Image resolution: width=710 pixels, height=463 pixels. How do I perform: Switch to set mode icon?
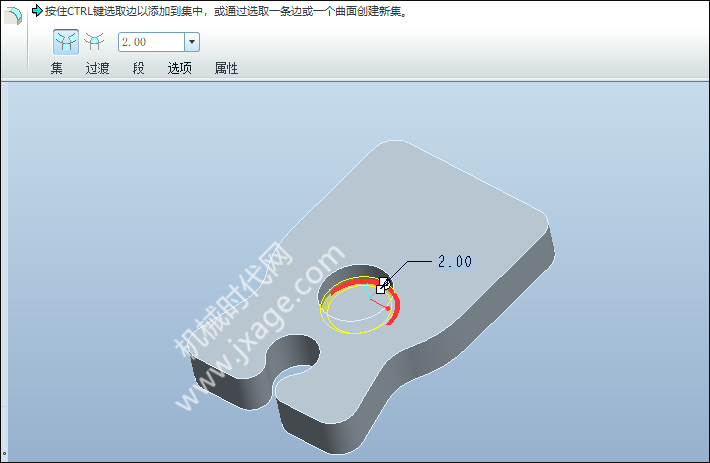(x=66, y=42)
